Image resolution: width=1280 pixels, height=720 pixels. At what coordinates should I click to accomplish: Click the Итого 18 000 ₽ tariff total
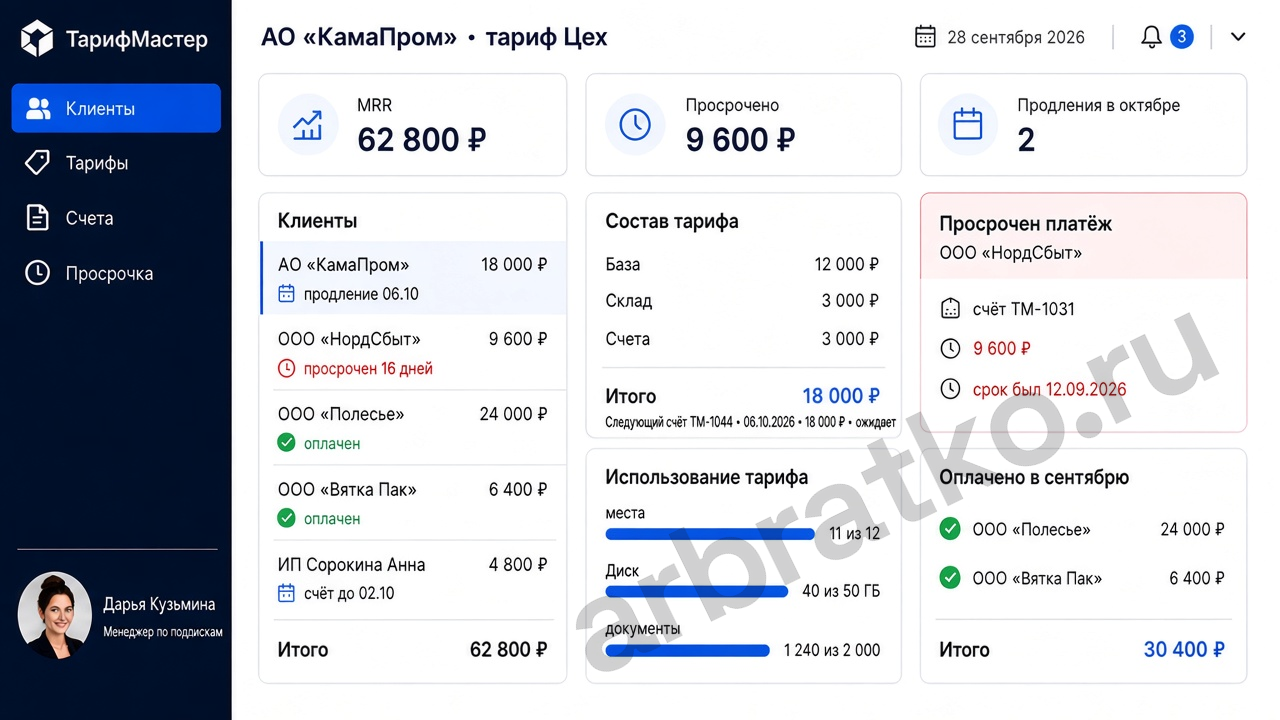click(x=742, y=396)
